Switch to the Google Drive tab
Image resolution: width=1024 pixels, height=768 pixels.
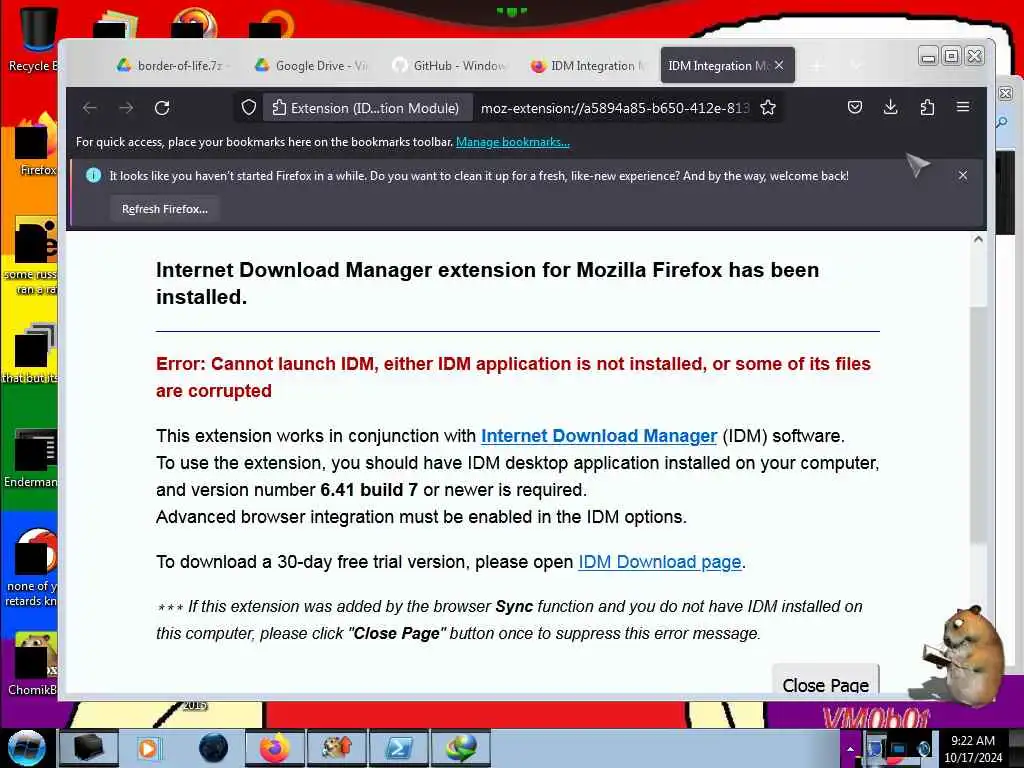click(x=312, y=65)
